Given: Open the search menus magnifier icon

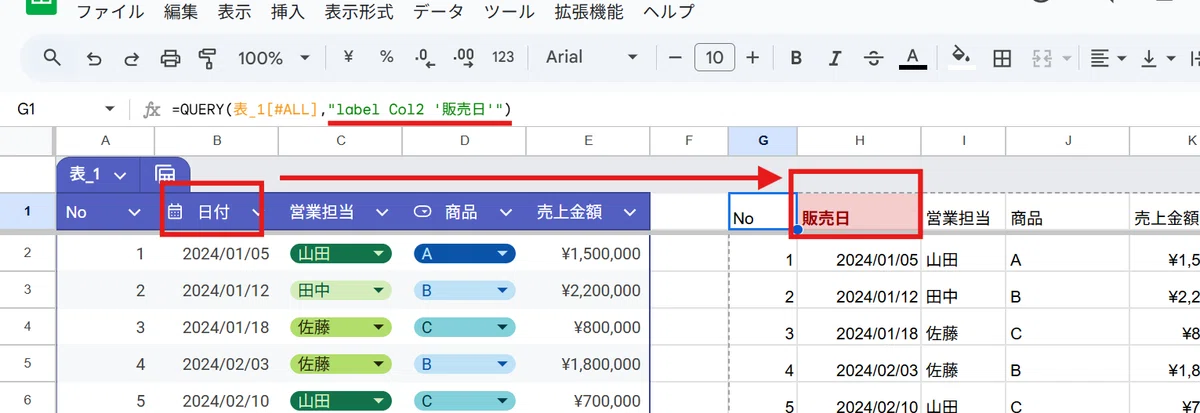Looking at the screenshot, I should [53, 58].
